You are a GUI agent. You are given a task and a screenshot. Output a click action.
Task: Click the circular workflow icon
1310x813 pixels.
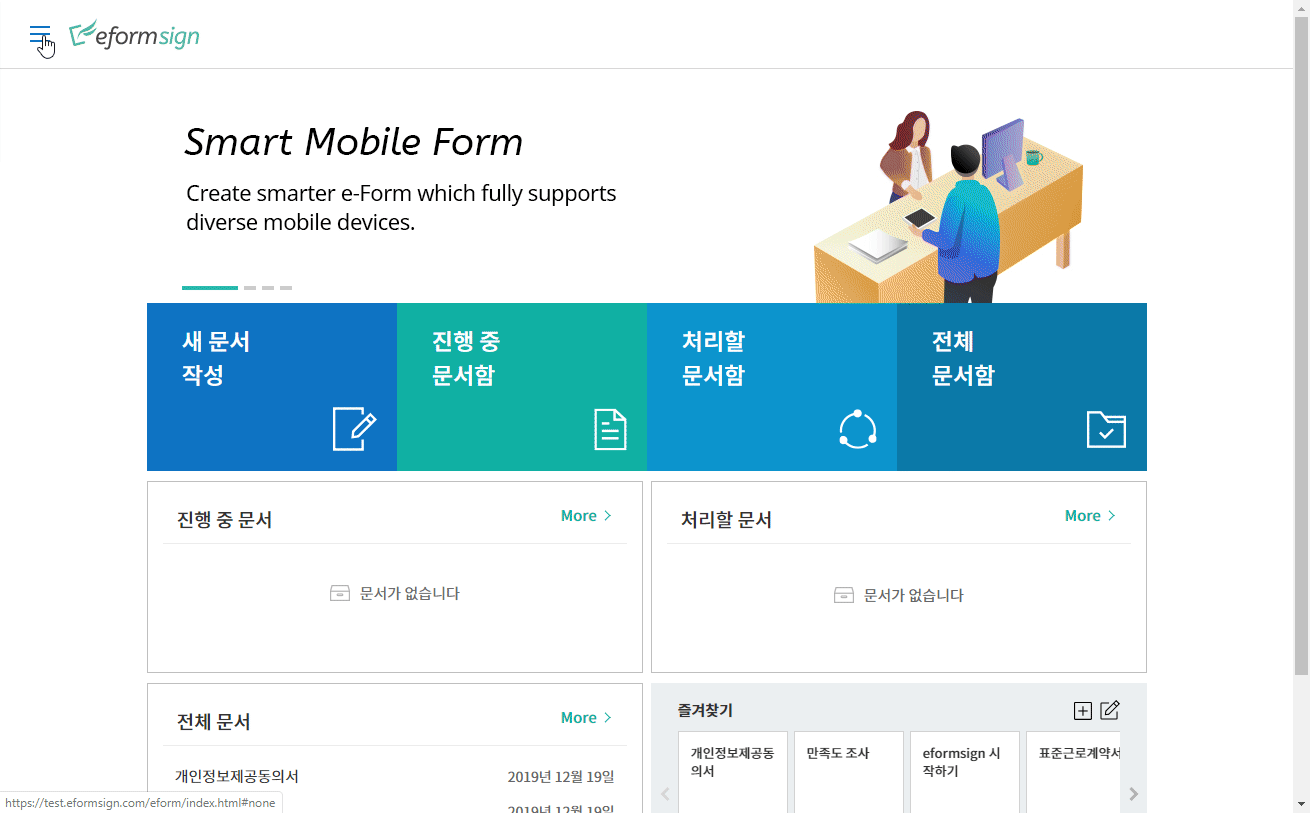pyautogui.click(x=857, y=429)
